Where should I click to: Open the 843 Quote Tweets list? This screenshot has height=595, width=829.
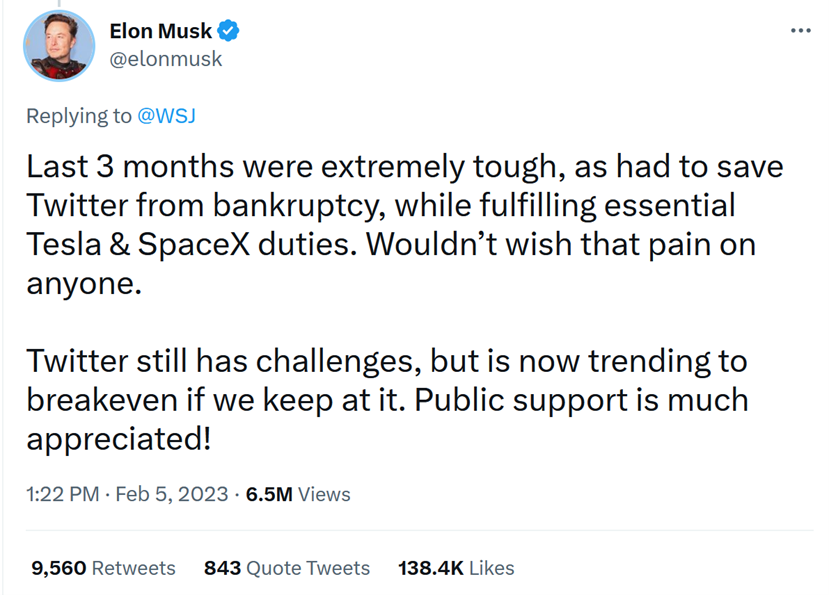pos(286,568)
